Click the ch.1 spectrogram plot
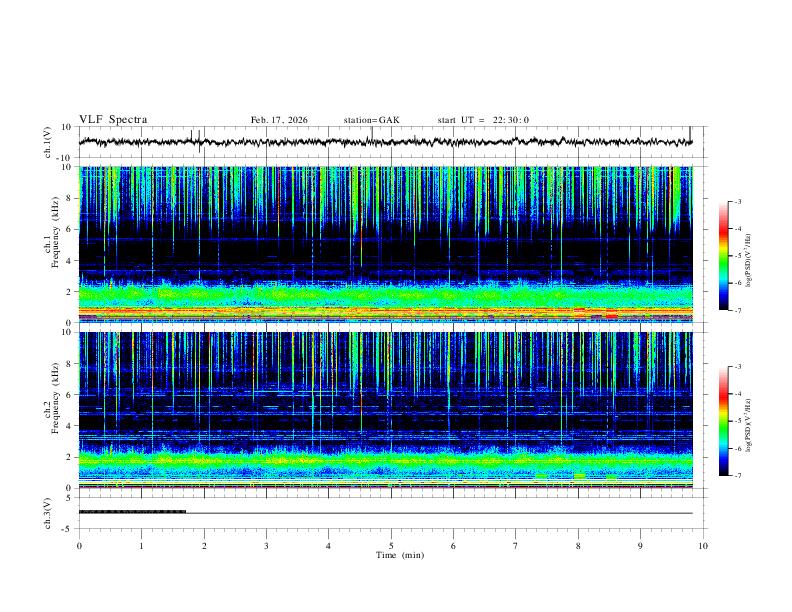This screenshot has width=792, height=612. coord(386,244)
